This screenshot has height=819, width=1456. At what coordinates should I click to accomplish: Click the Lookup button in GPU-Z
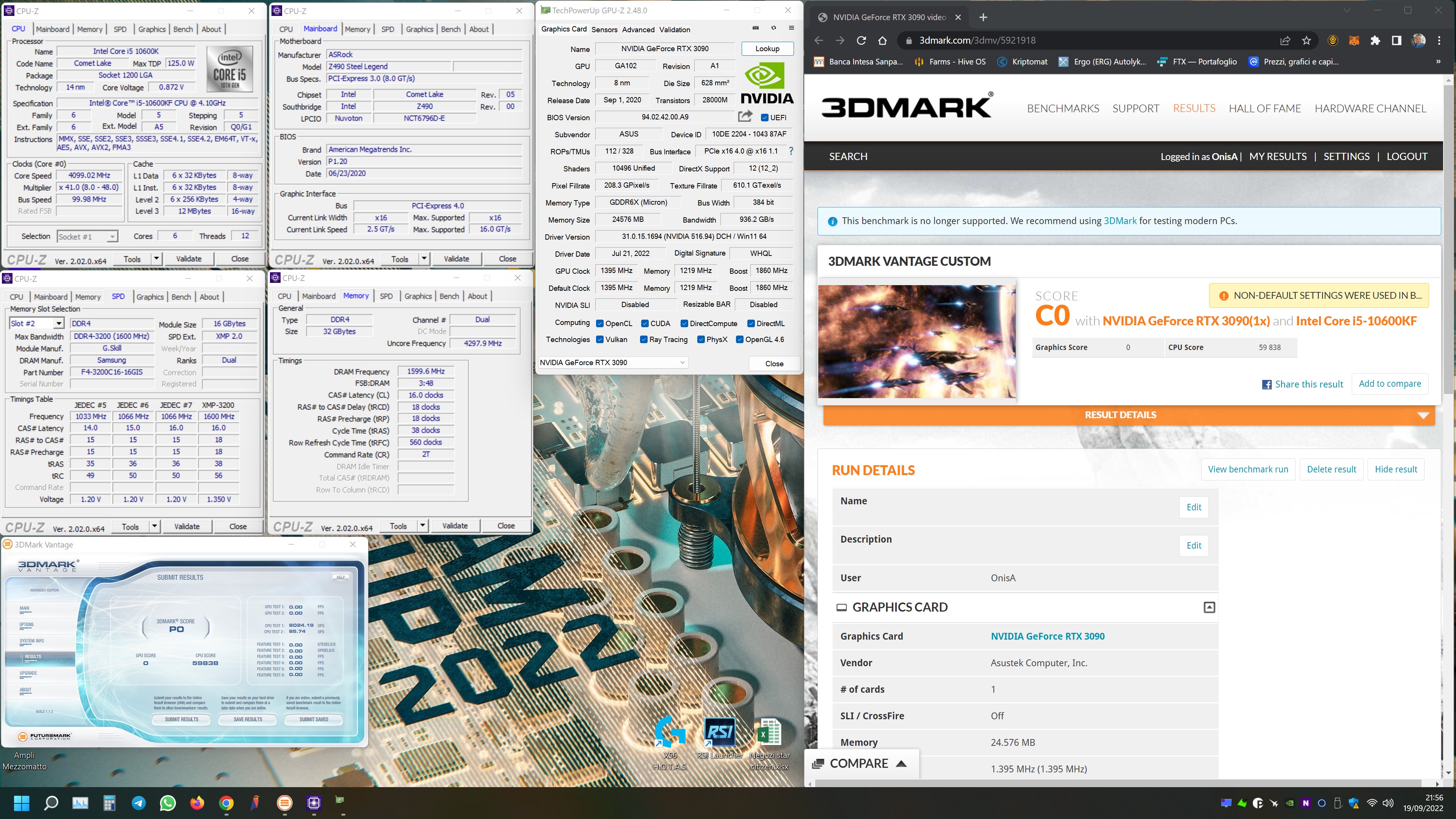click(767, 49)
